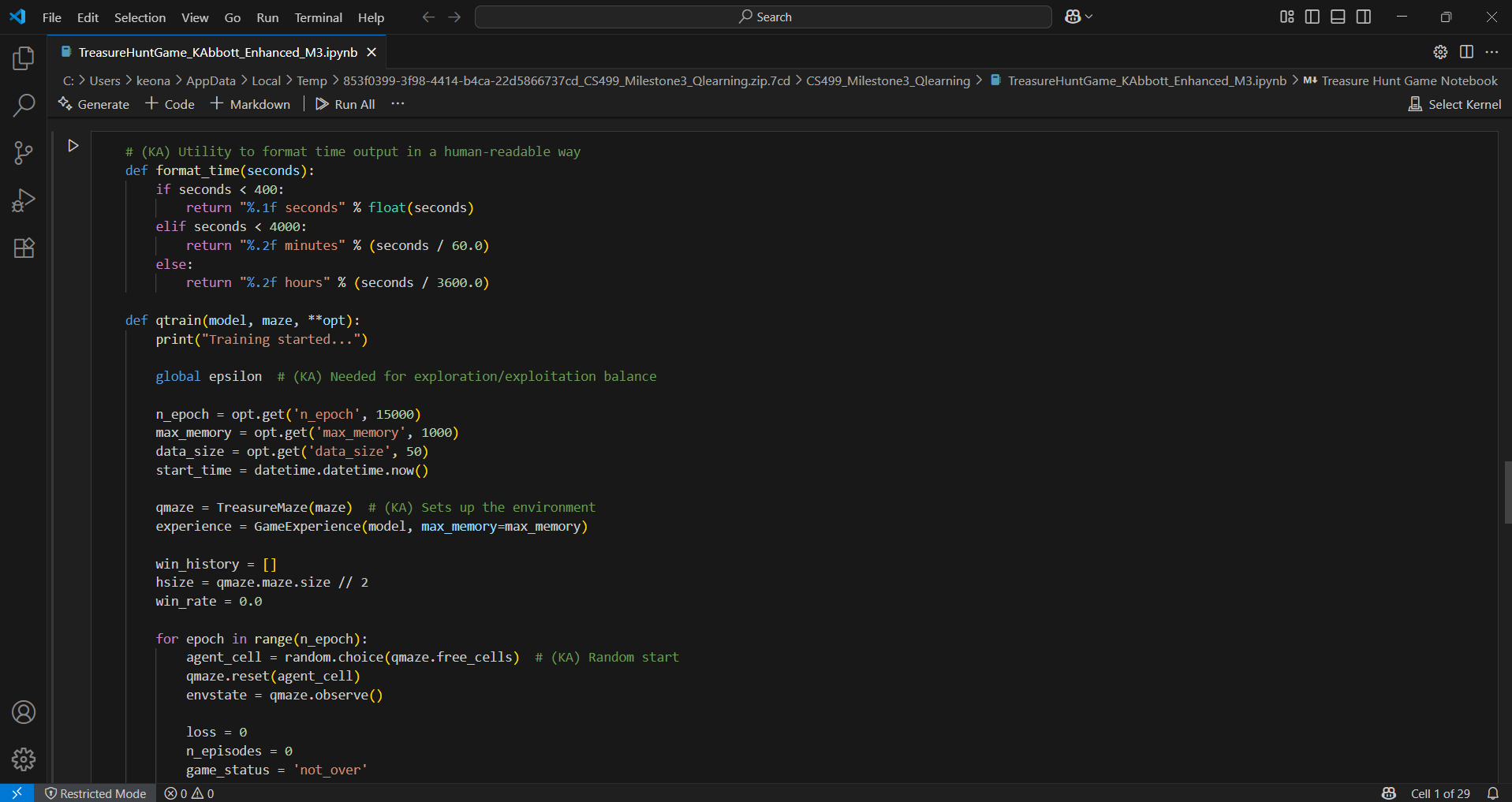Toggle the primary side bar
Screen dimensions: 1512x802
tap(1312, 17)
